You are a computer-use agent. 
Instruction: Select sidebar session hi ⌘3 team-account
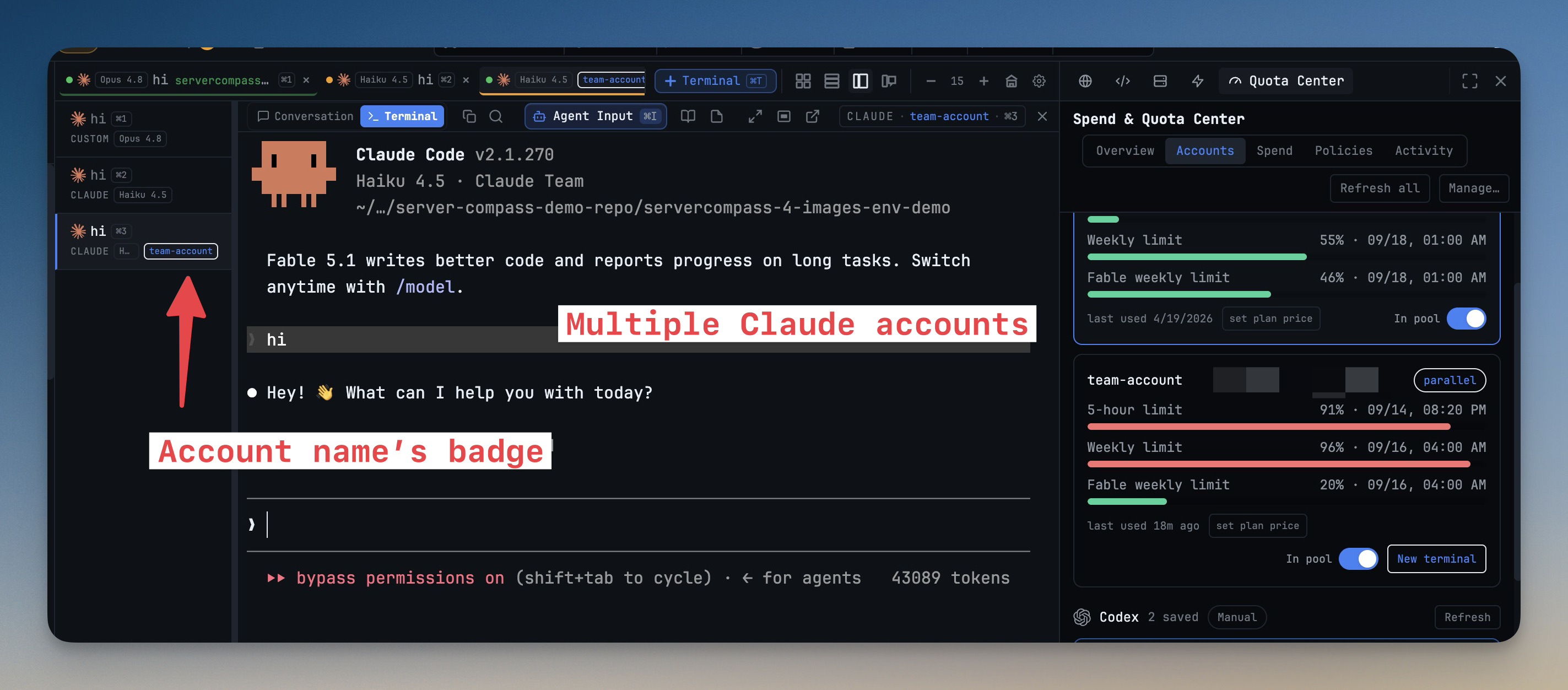(x=144, y=241)
